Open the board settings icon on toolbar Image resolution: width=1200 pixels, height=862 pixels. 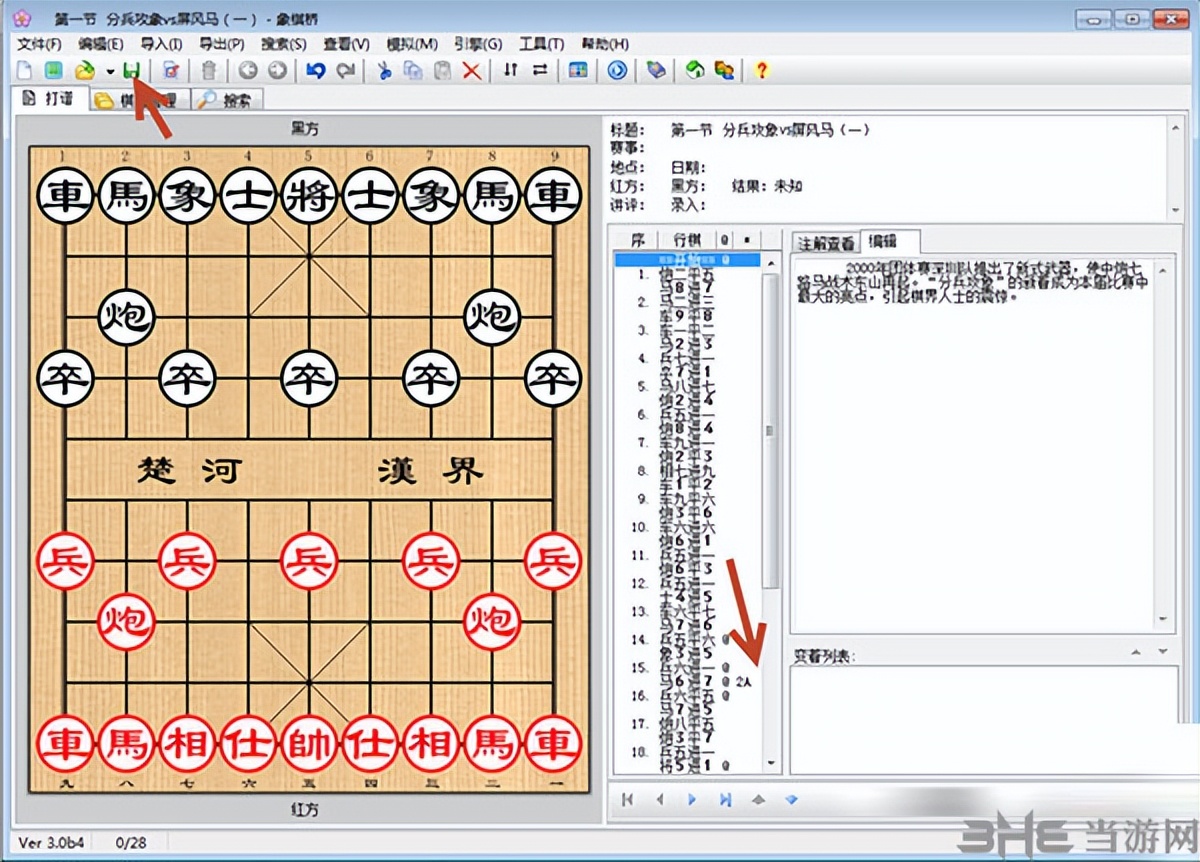[578, 70]
